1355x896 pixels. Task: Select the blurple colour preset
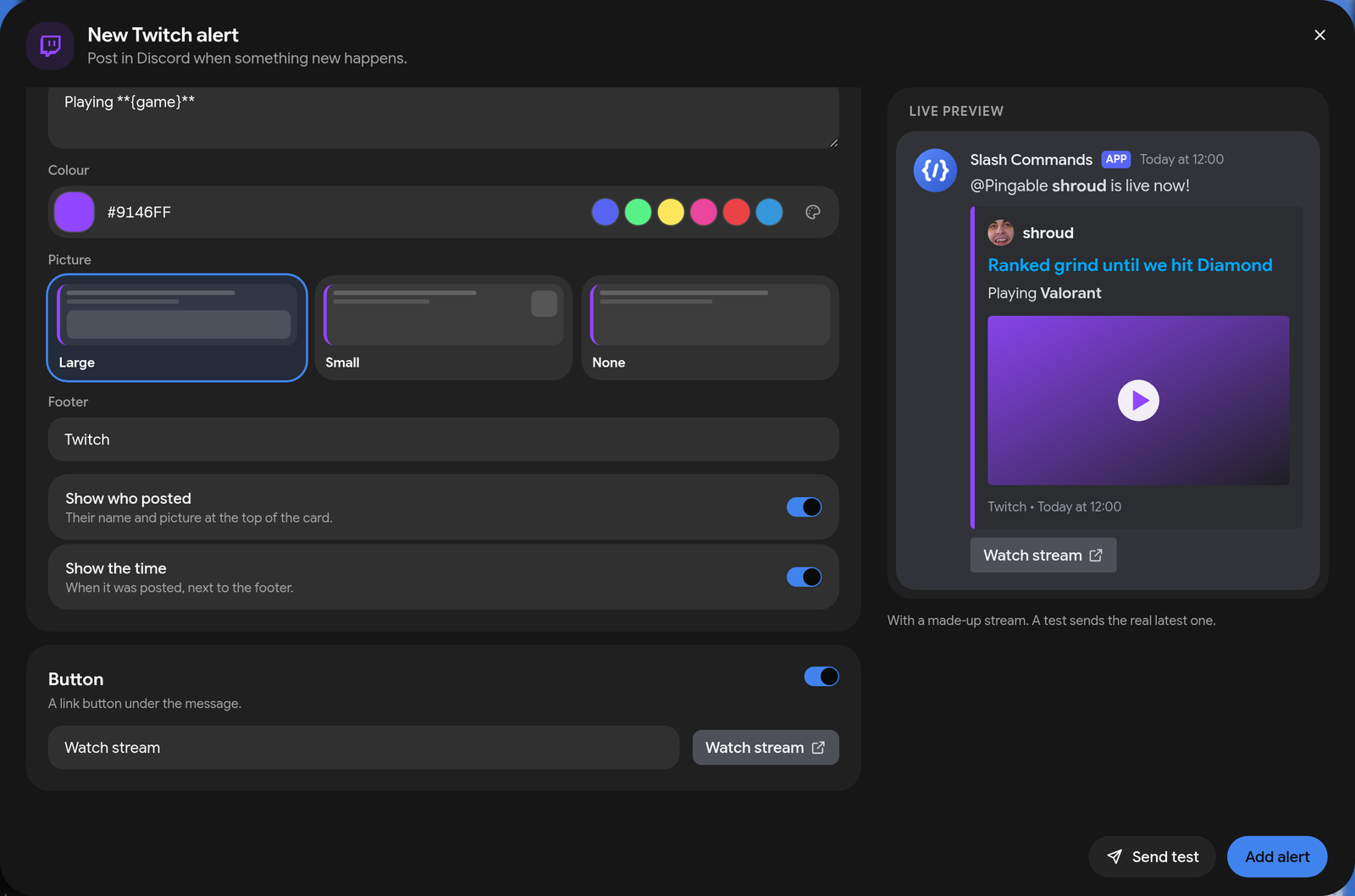[x=605, y=212]
